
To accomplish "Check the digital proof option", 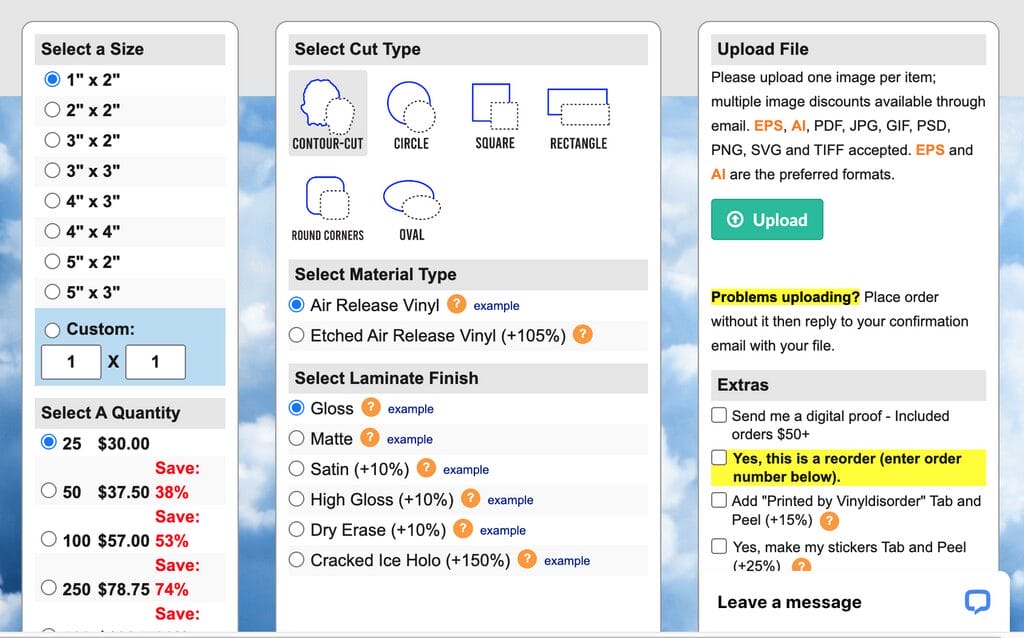I will point(719,415).
